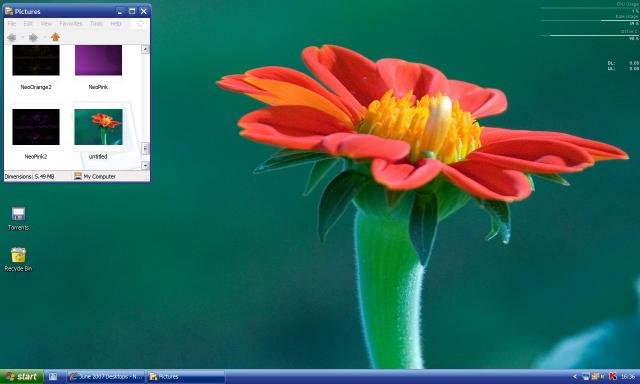
Task: Open the Help menu in Pictures
Action: coord(116,24)
